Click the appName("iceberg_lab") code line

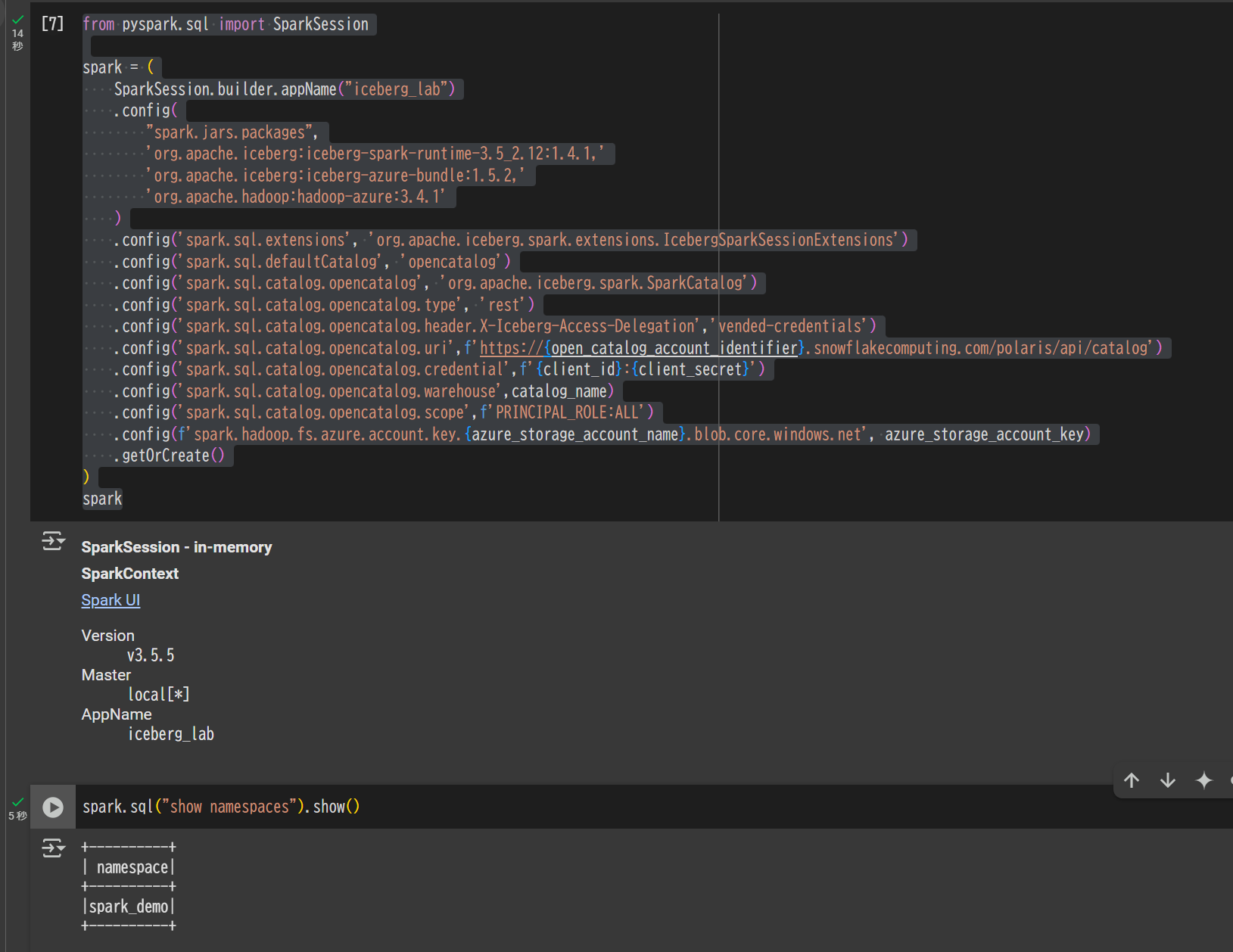(x=285, y=89)
